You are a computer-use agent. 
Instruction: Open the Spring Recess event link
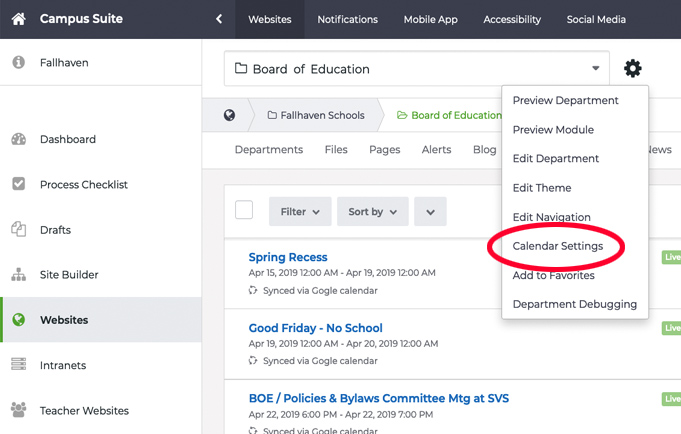pyautogui.click(x=288, y=257)
